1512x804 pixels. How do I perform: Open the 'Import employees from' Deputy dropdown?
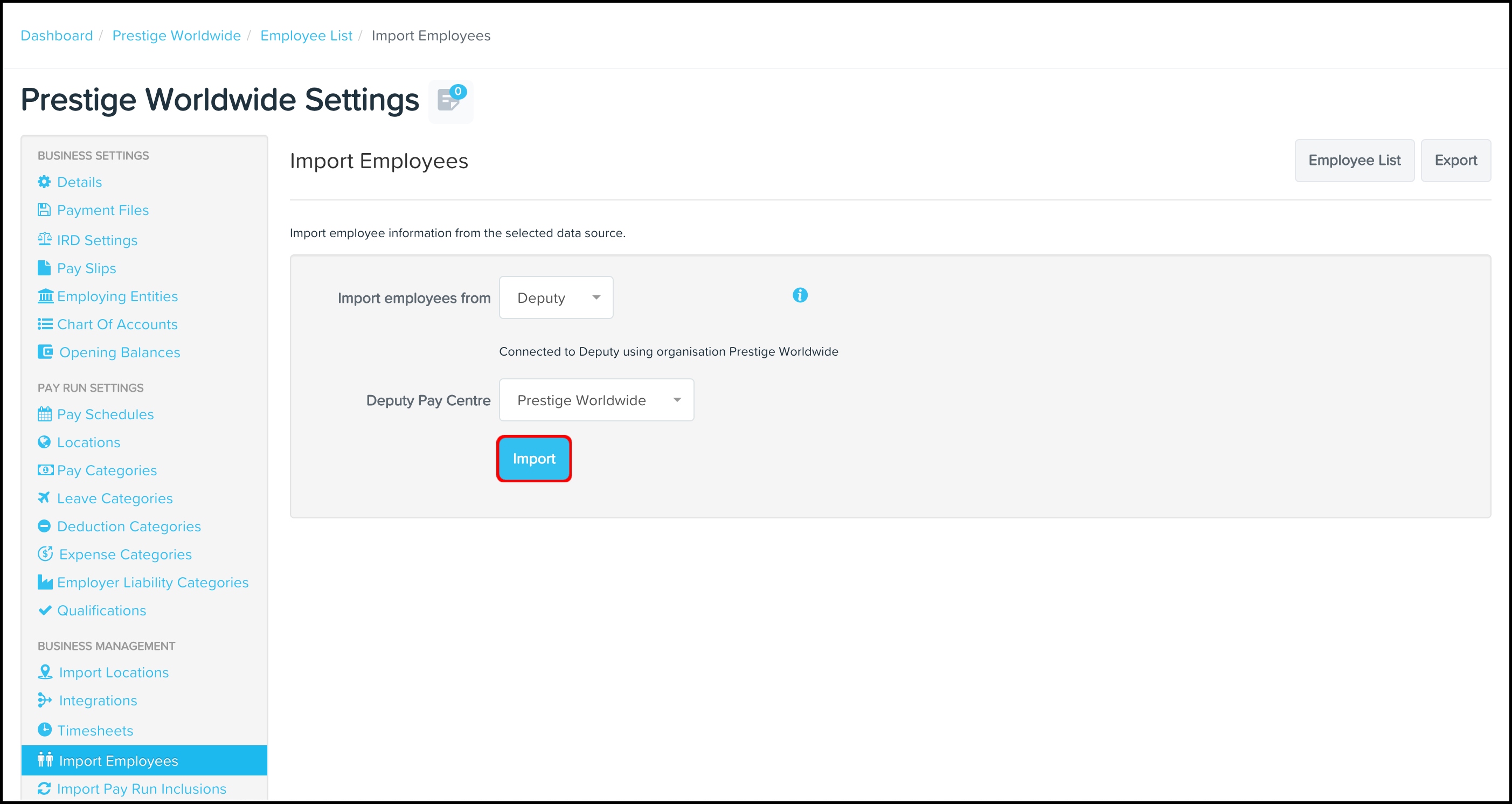click(x=555, y=297)
